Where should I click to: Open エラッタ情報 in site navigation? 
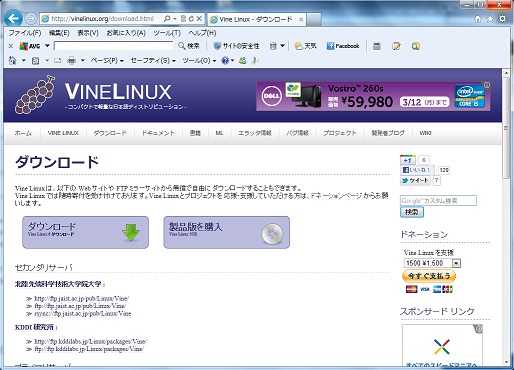coord(255,133)
